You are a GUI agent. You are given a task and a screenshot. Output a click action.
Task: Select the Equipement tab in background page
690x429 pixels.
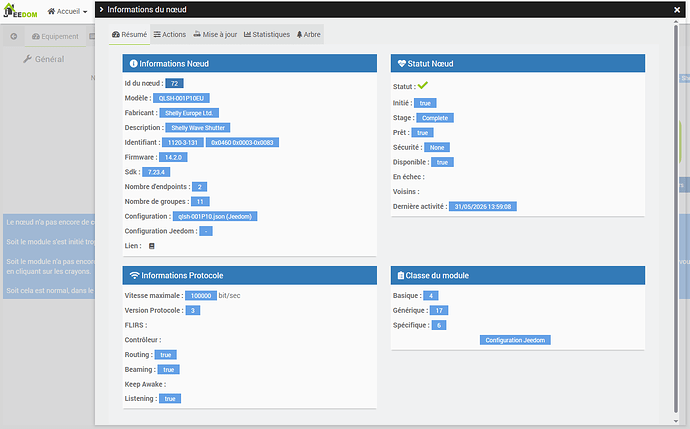55,37
